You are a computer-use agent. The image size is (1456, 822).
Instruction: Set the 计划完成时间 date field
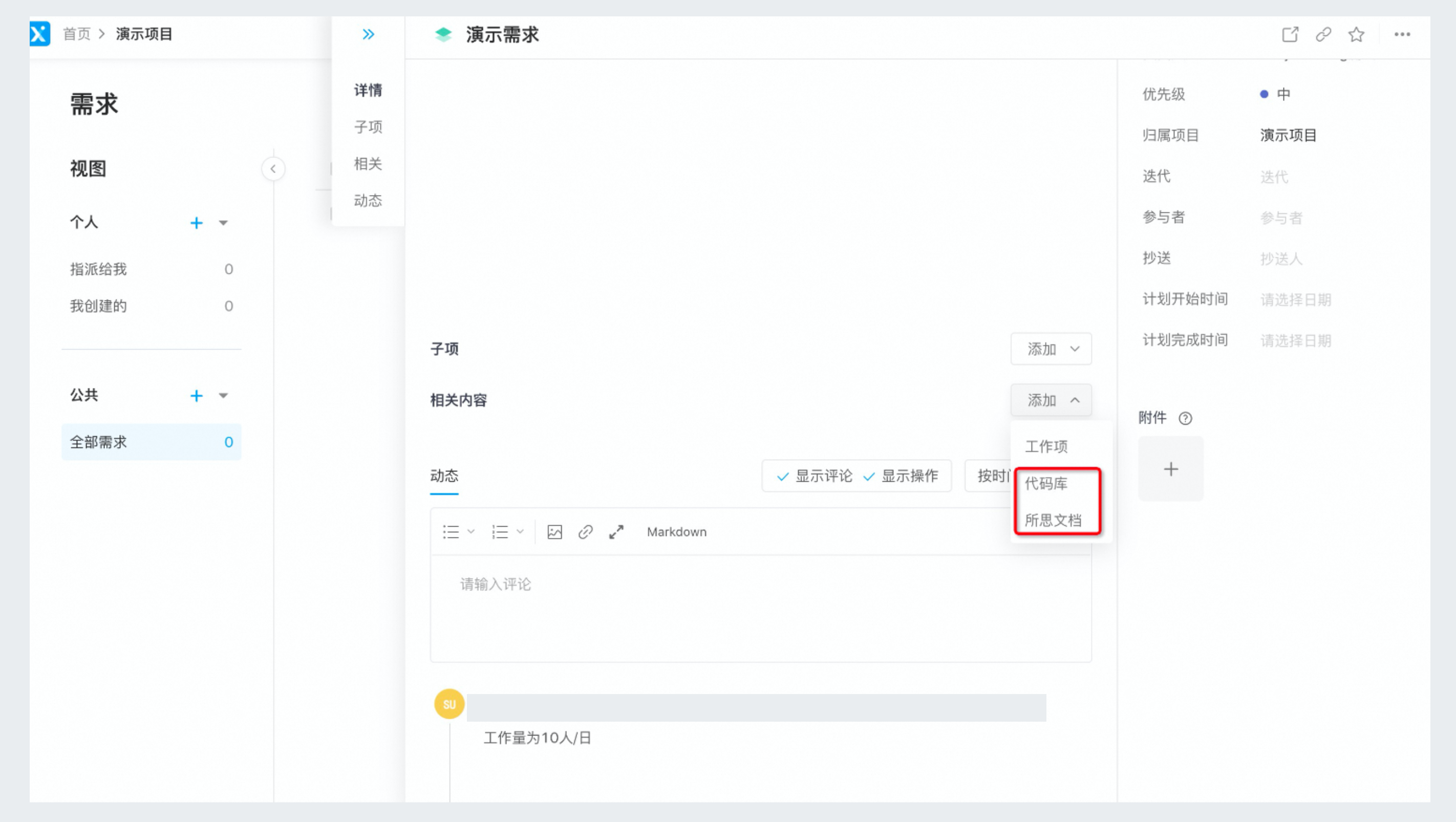click(1295, 341)
